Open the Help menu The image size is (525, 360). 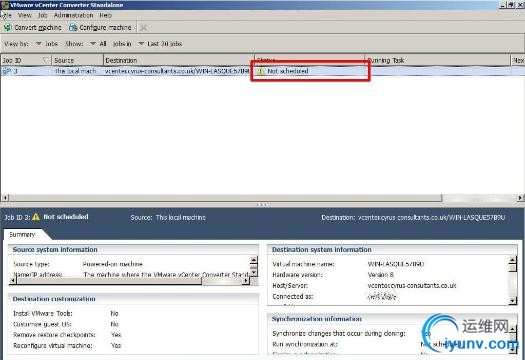pyautogui.click(x=105, y=15)
